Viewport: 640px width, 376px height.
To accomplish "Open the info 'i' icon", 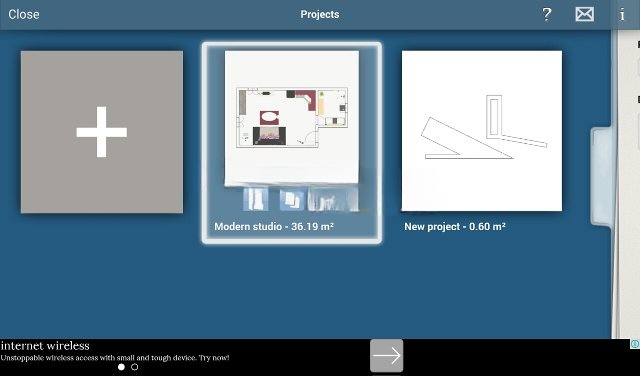I will click(x=622, y=15).
